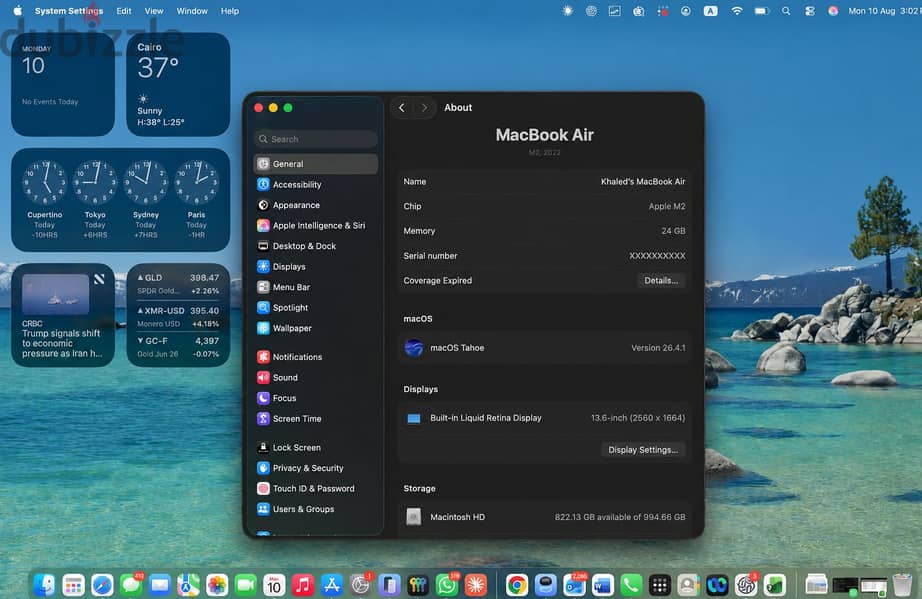
Task: Select Sound in the sidebar
Action: (316, 377)
